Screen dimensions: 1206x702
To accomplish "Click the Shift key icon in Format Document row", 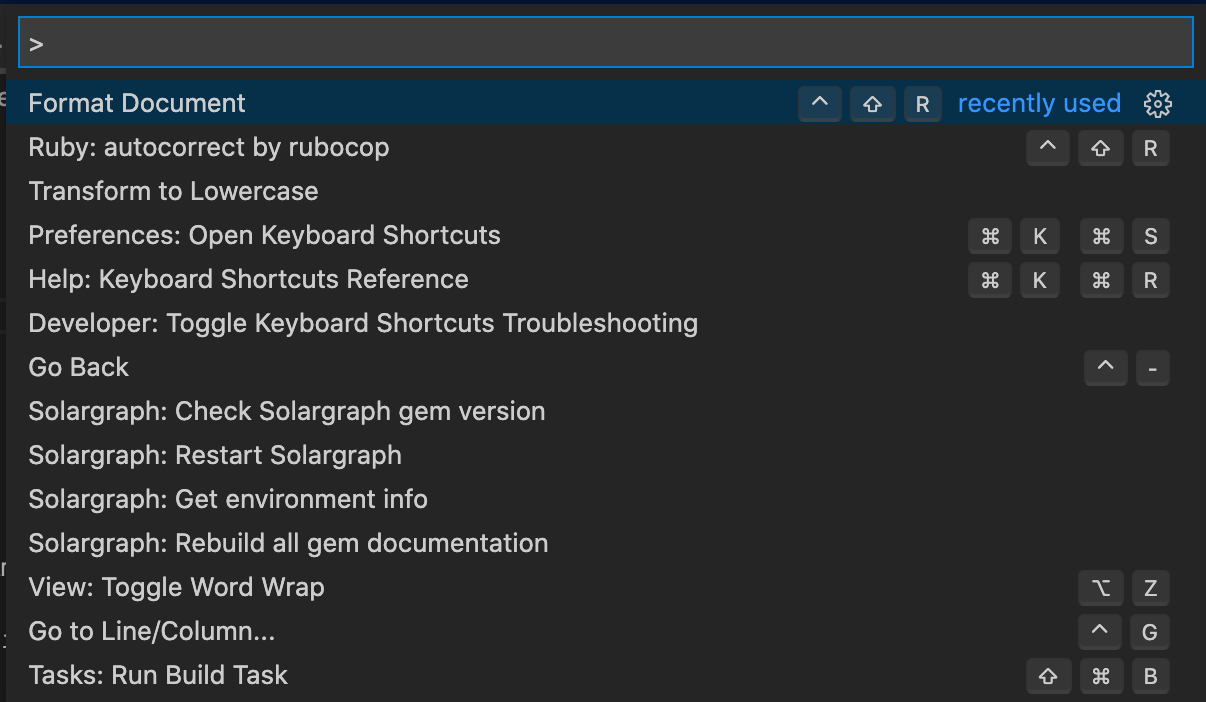I will click(872, 104).
